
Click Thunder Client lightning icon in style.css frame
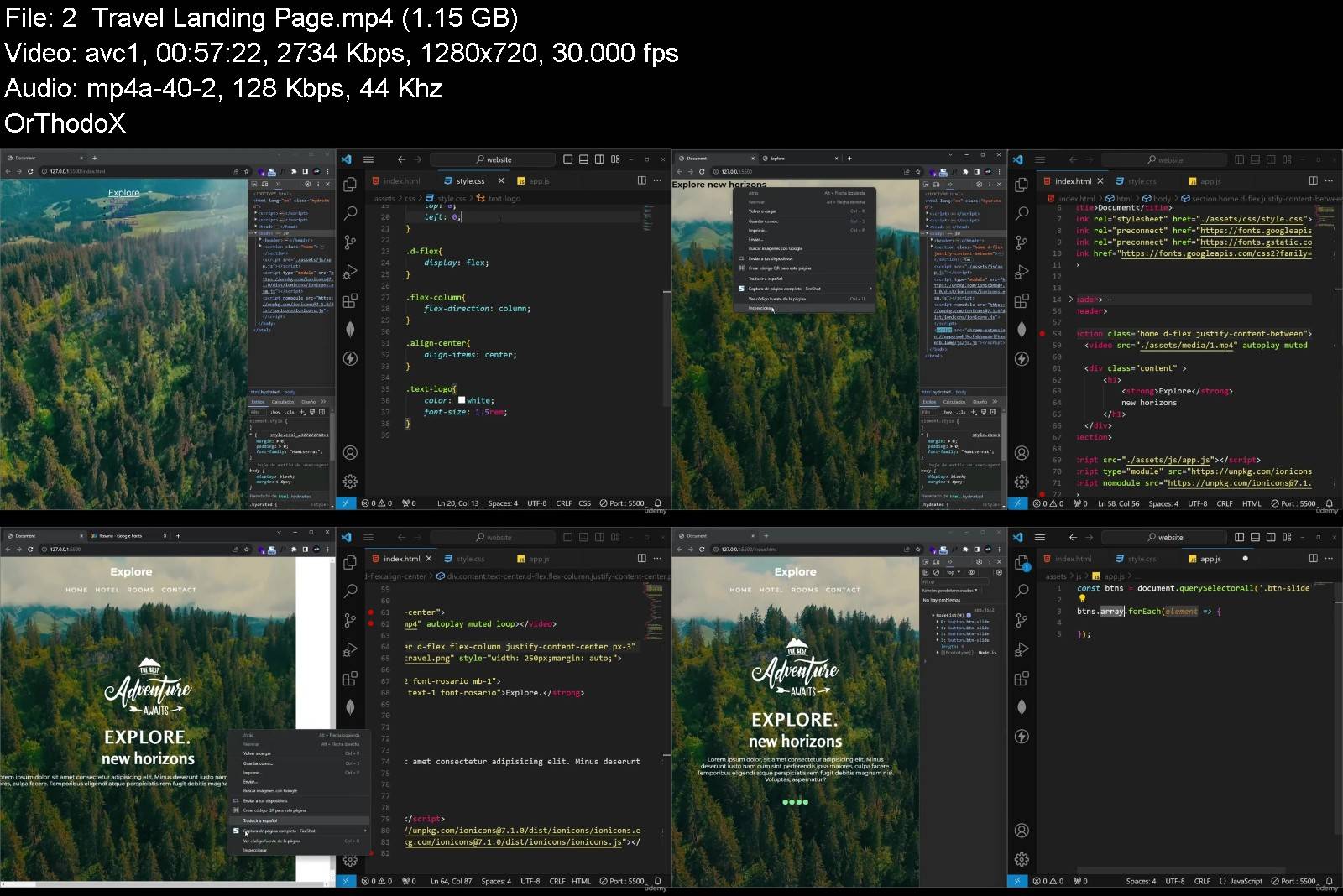point(350,358)
